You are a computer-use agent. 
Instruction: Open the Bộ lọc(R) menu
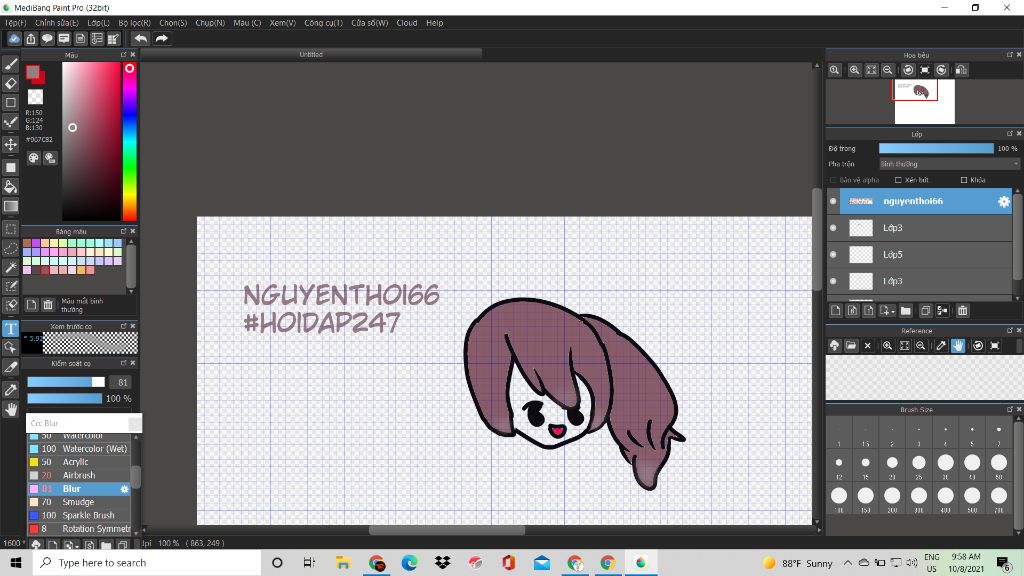(135, 23)
